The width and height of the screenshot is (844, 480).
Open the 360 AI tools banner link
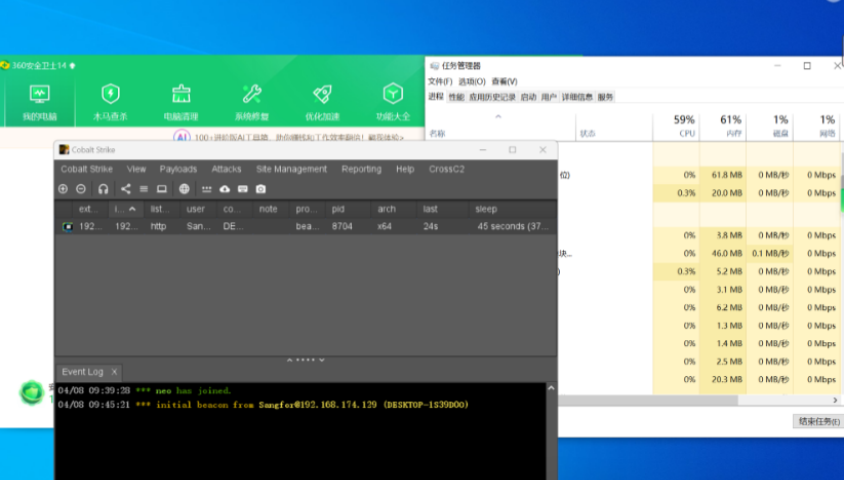(299, 138)
